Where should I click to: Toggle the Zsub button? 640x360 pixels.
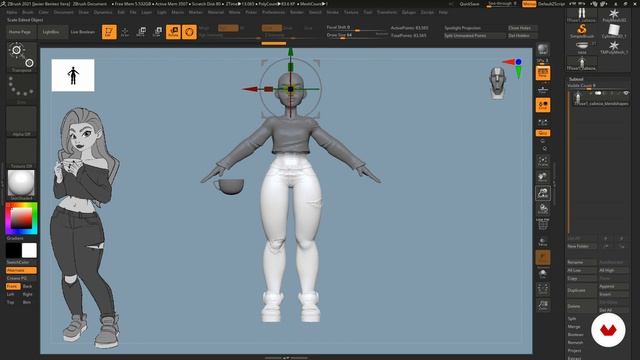pos(288,28)
